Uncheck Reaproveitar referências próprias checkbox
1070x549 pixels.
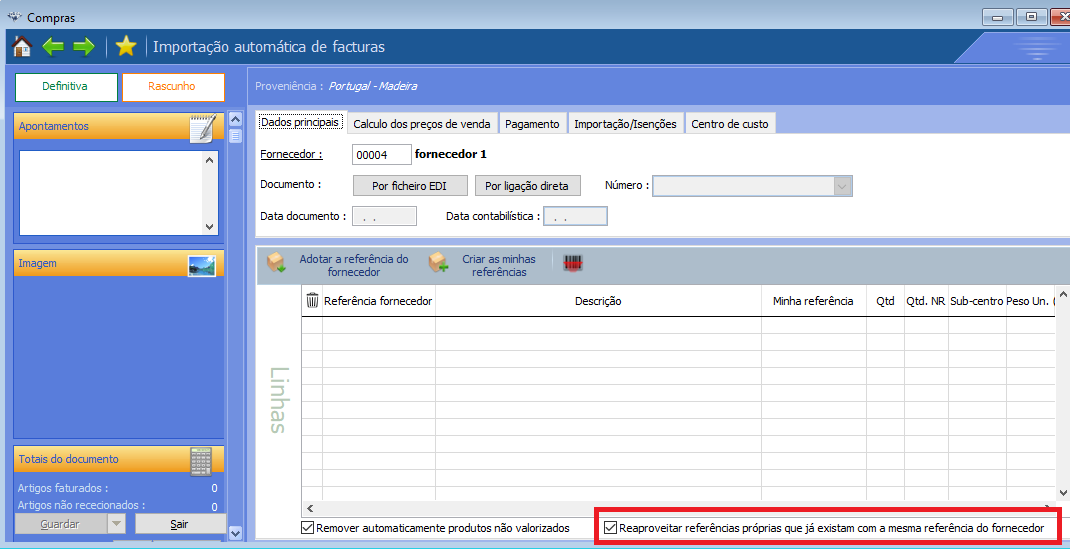coord(611,527)
